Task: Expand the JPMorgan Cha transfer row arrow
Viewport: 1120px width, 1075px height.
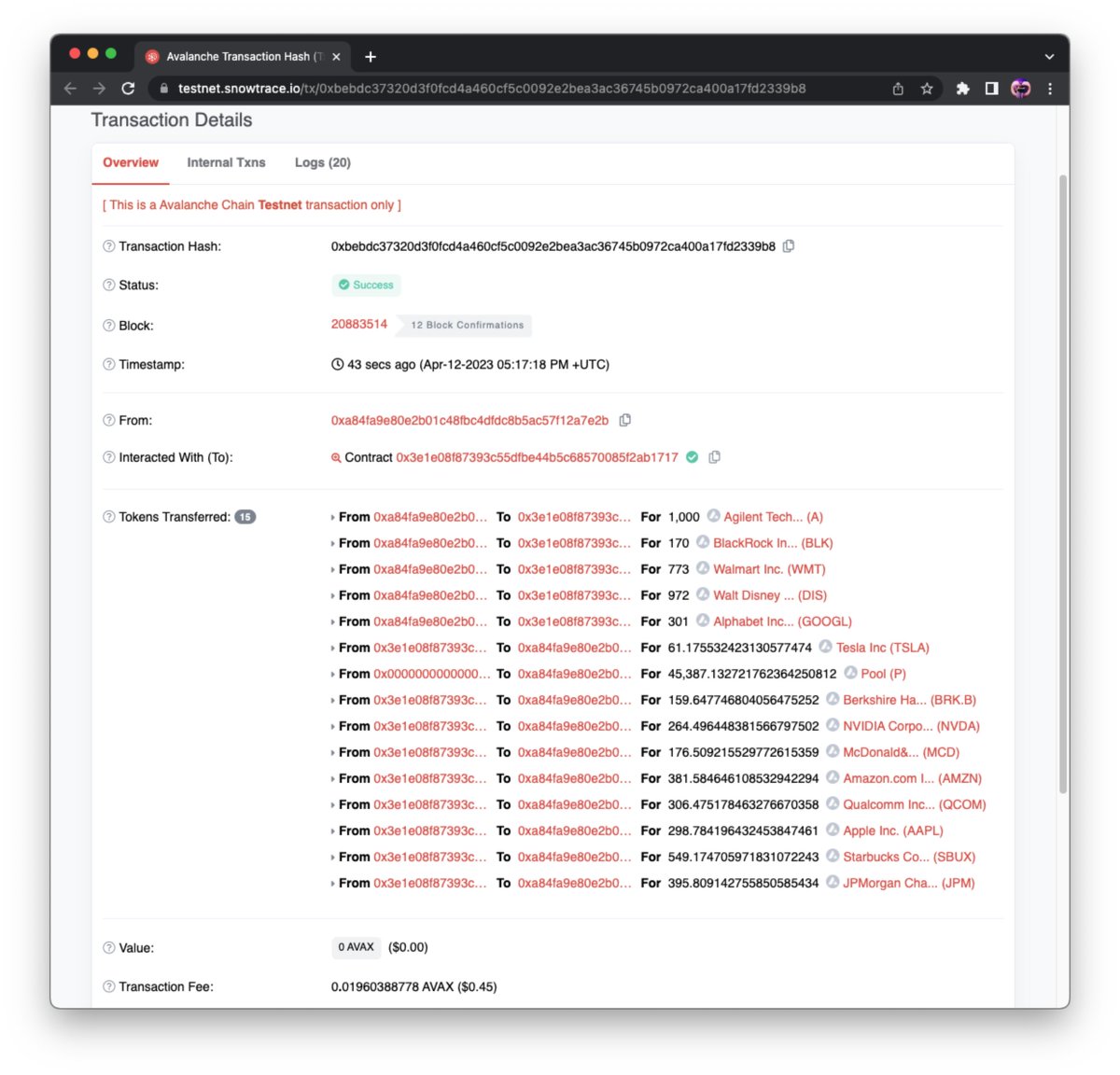Action: pos(333,883)
